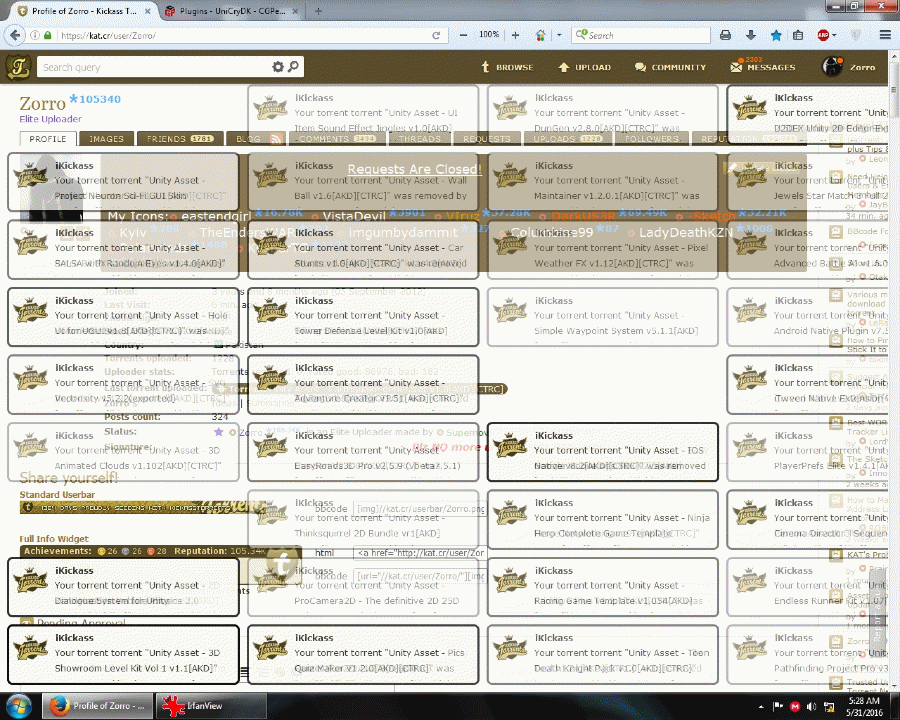
Task: Click the html userbar code field
Action: point(421,553)
